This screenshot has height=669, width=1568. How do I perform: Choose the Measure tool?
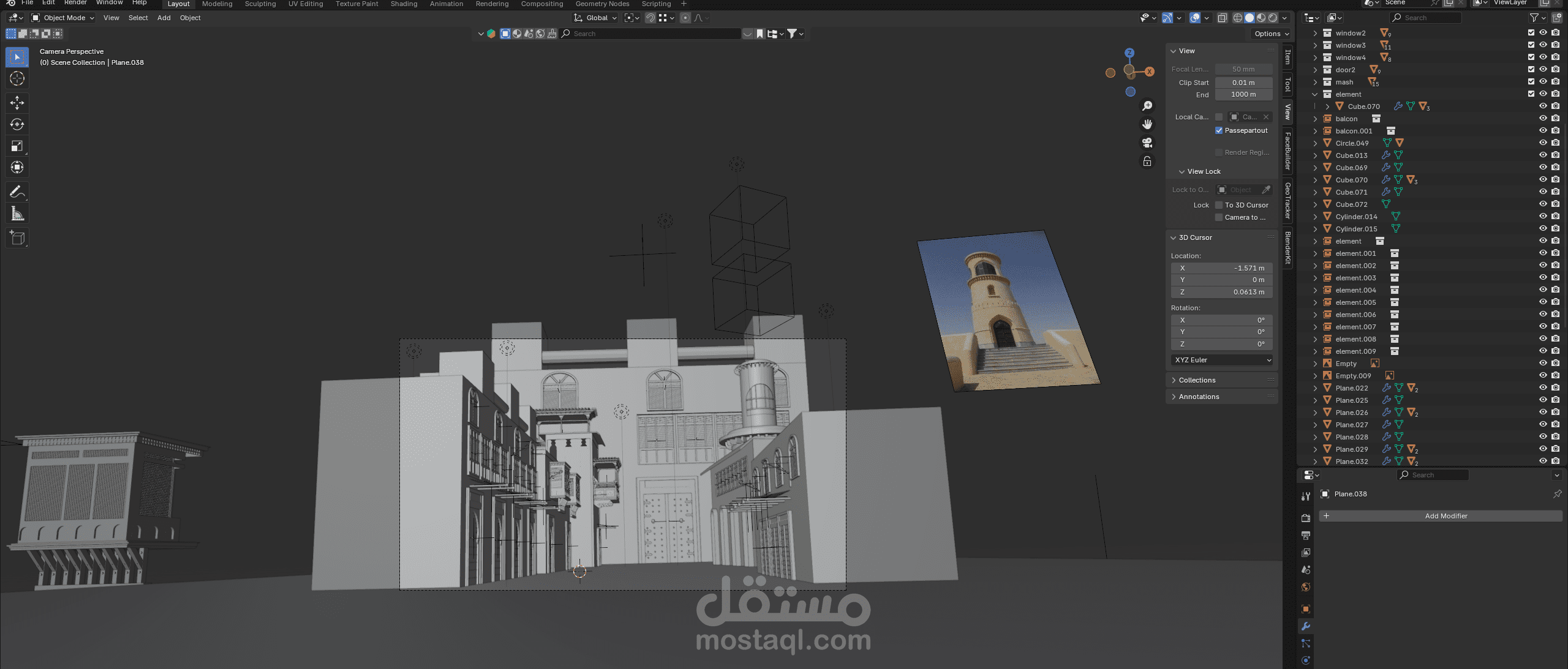click(x=17, y=214)
